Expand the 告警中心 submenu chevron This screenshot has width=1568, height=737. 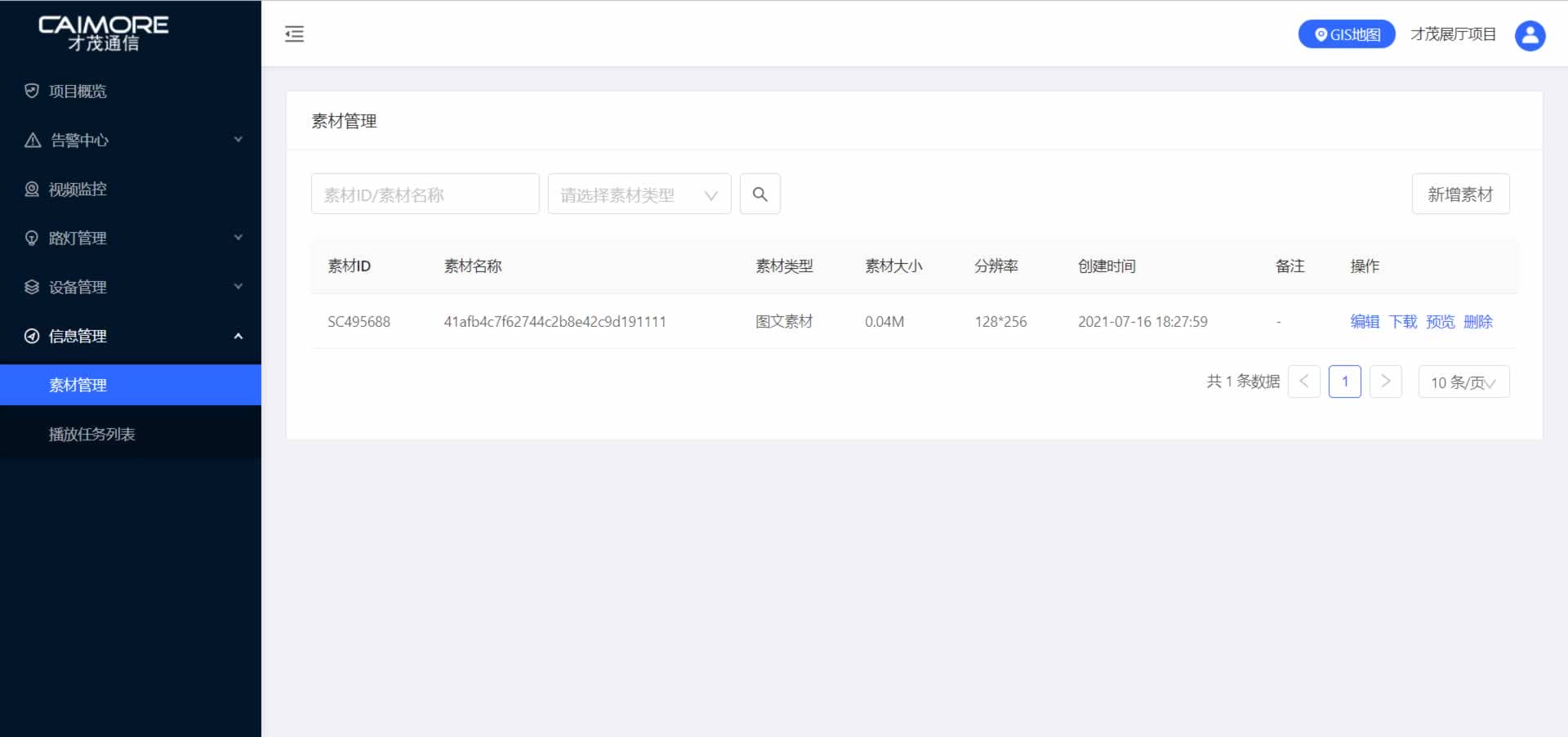(238, 140)
